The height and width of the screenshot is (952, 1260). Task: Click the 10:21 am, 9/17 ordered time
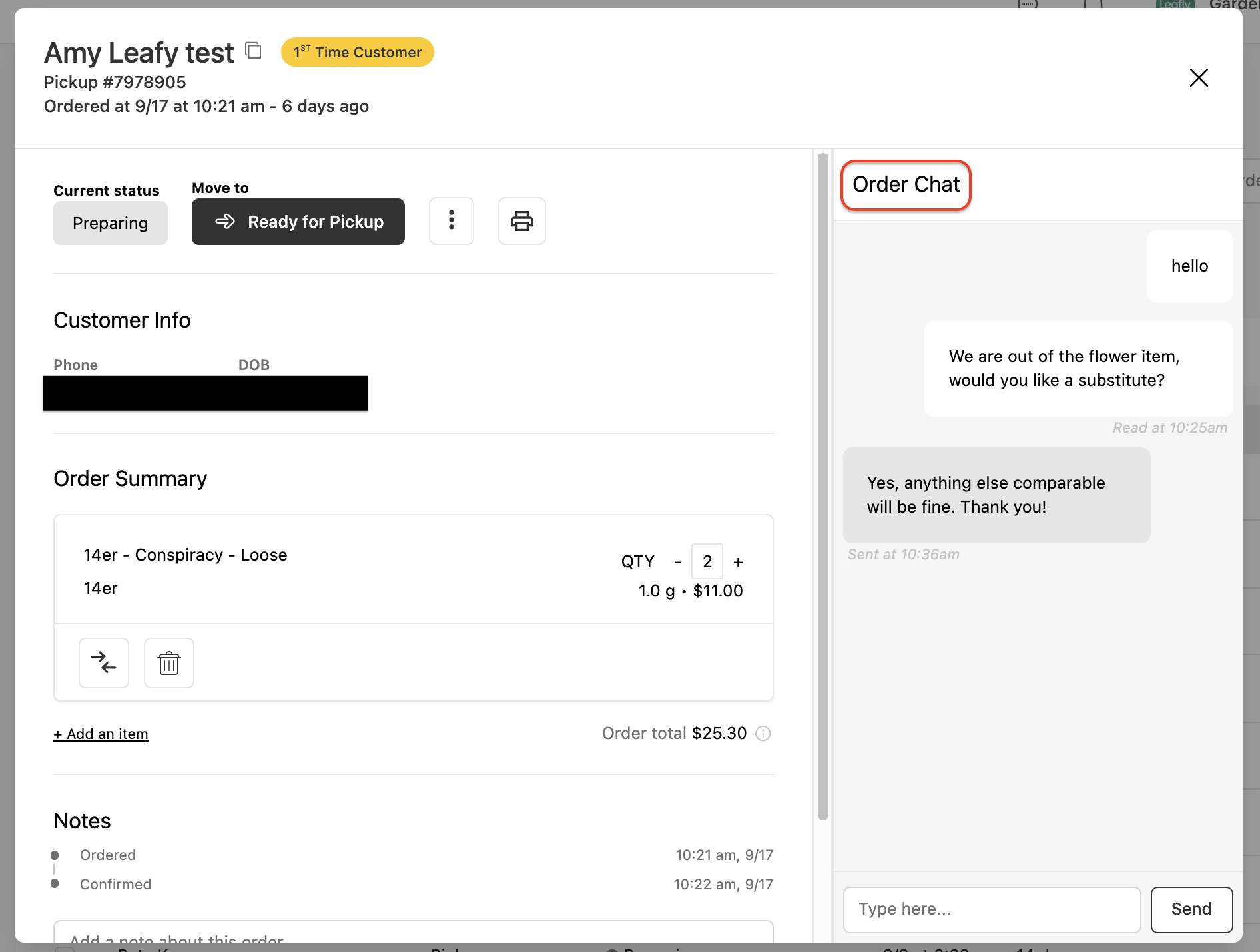tap(725, 855)
